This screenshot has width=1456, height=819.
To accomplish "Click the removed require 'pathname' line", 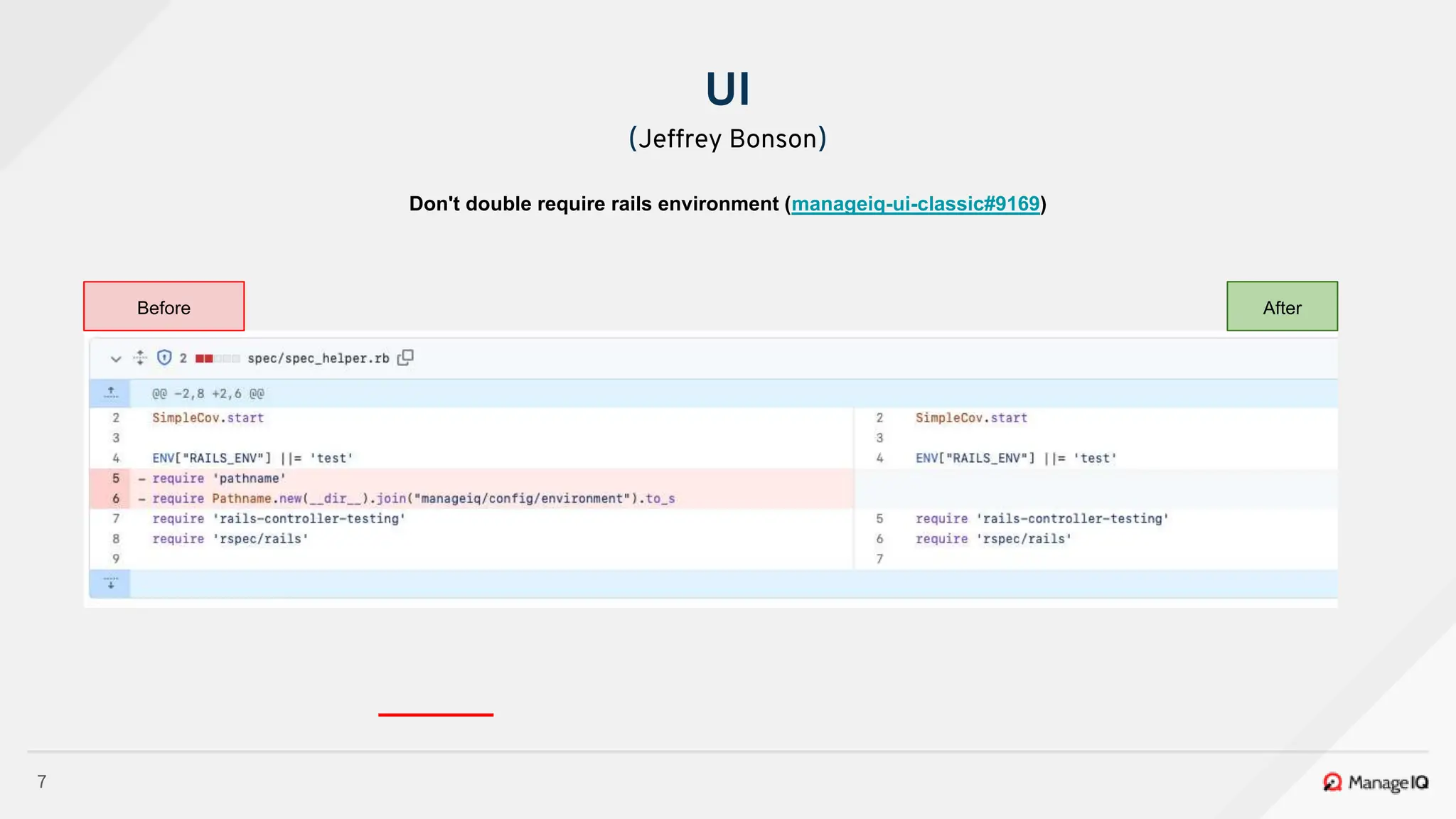I will tap(219, 478).
